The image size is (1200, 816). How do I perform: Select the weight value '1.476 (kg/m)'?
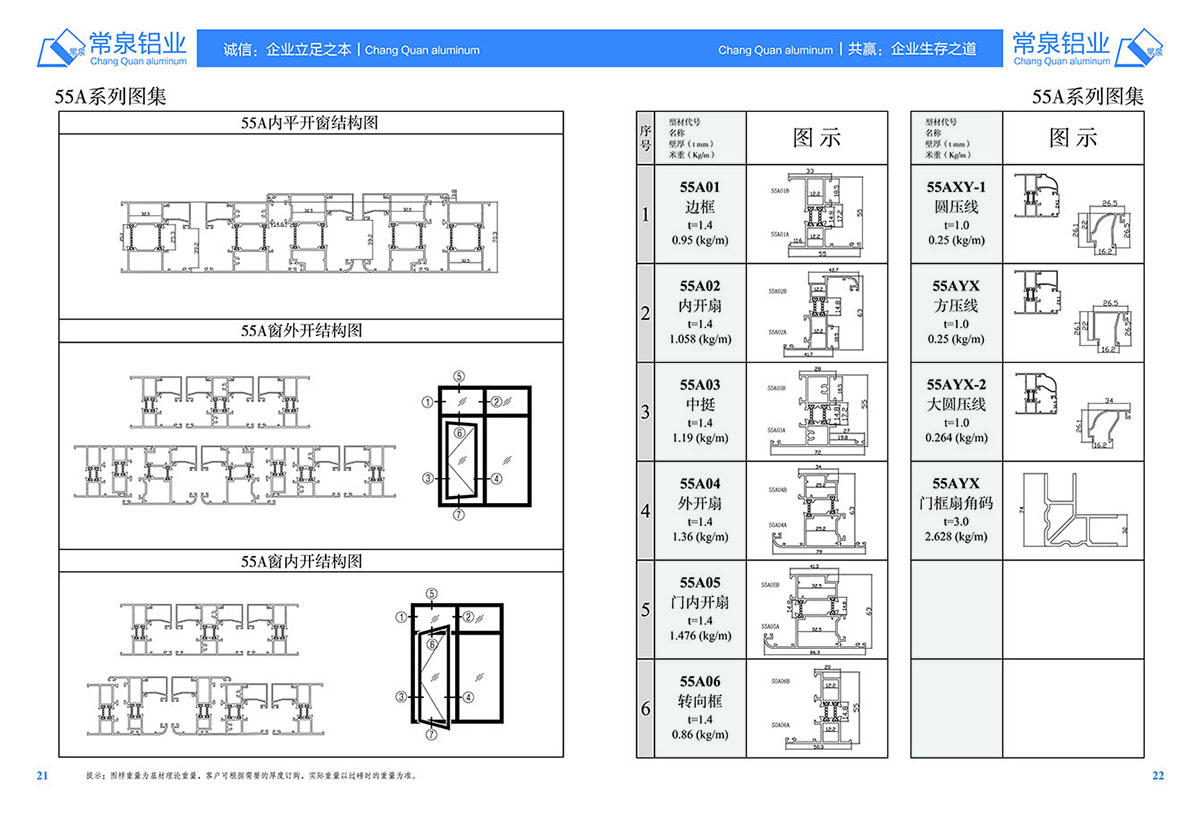(x=700, y=636)
